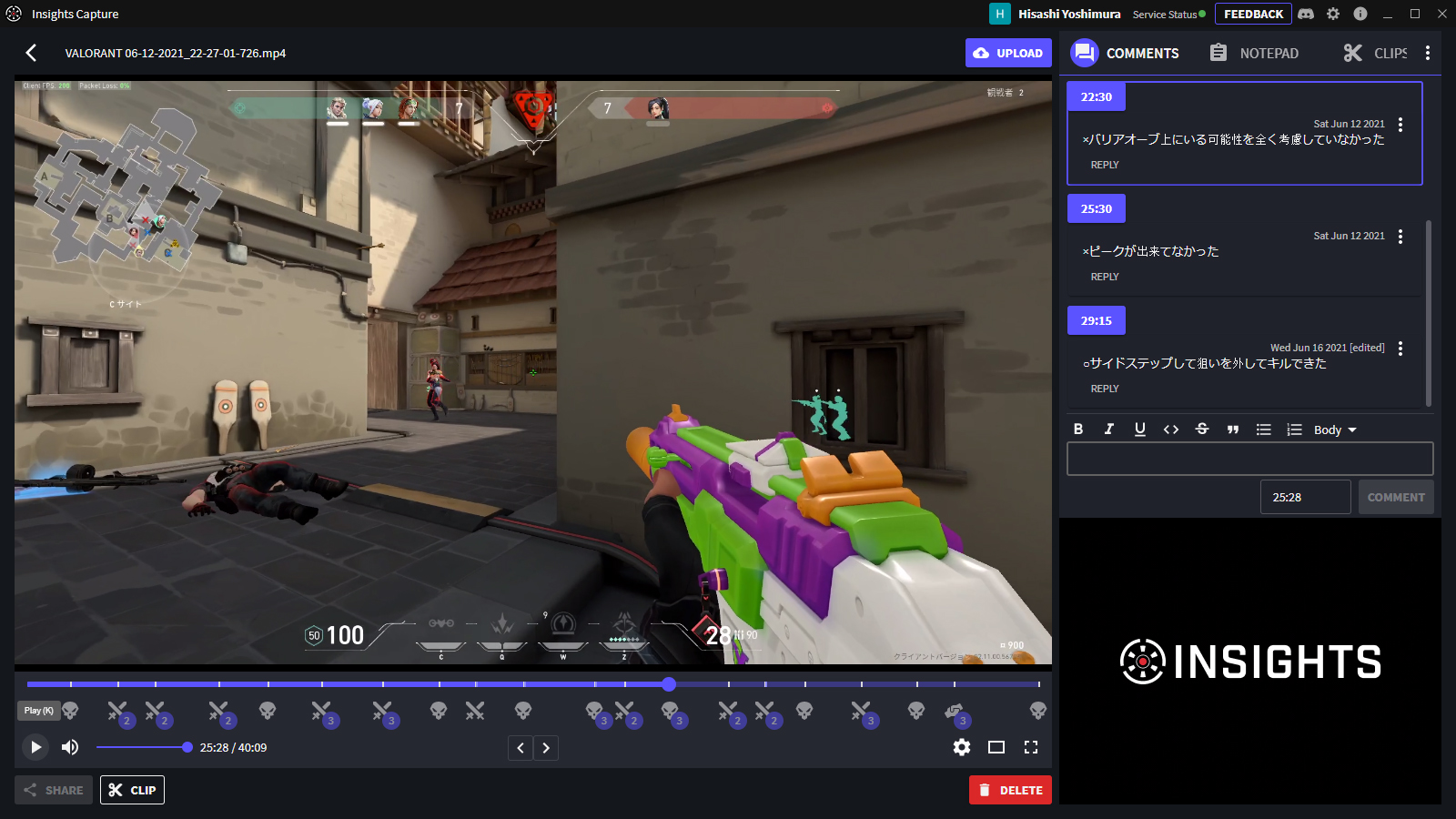This screenshot has height=819, width=1456.
Task: Reply to the 29:15 comment
Action: [1105, 389]
